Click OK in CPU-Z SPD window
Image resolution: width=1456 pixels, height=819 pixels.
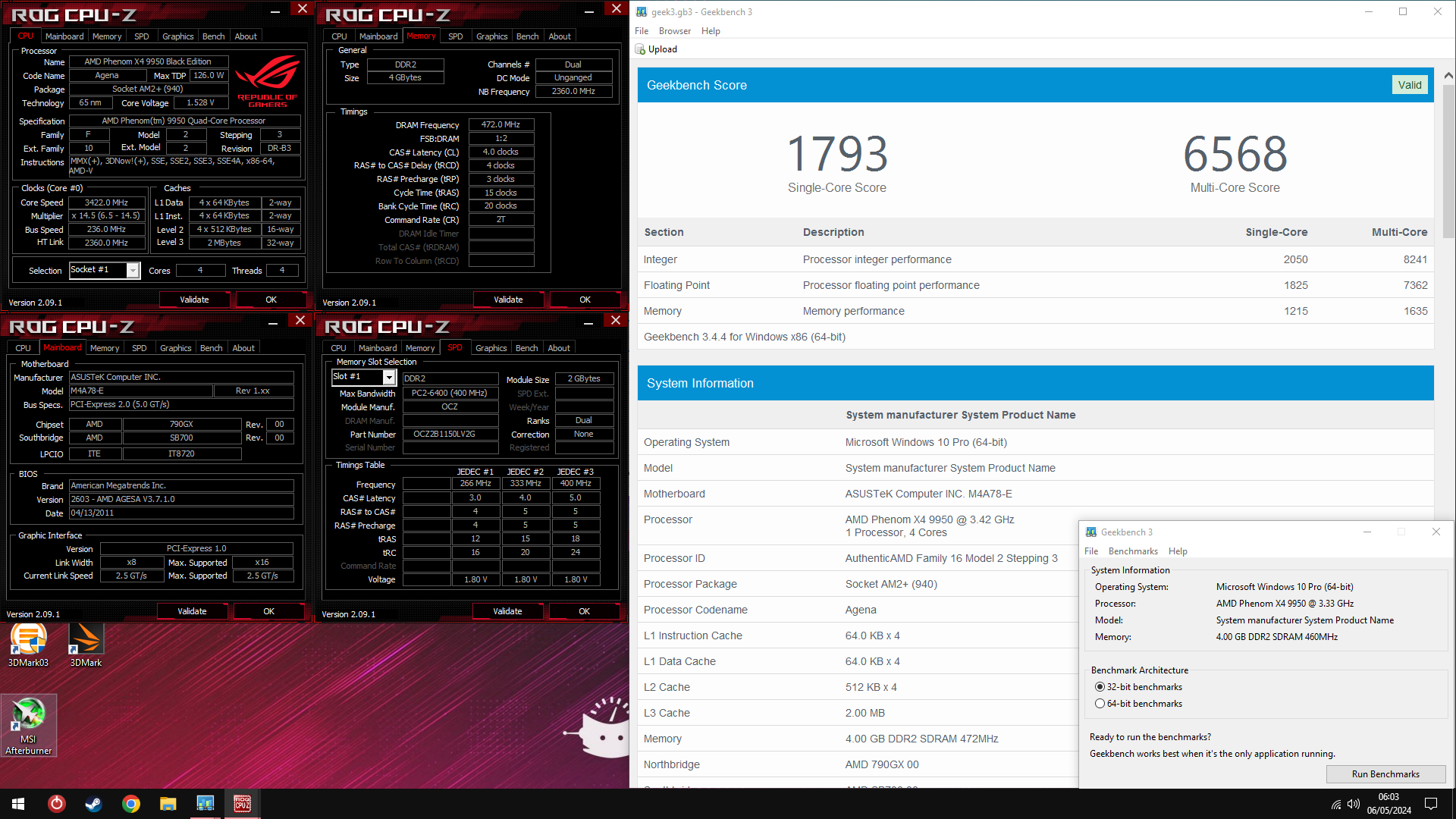pyautogui.click(x=584, y=611)
